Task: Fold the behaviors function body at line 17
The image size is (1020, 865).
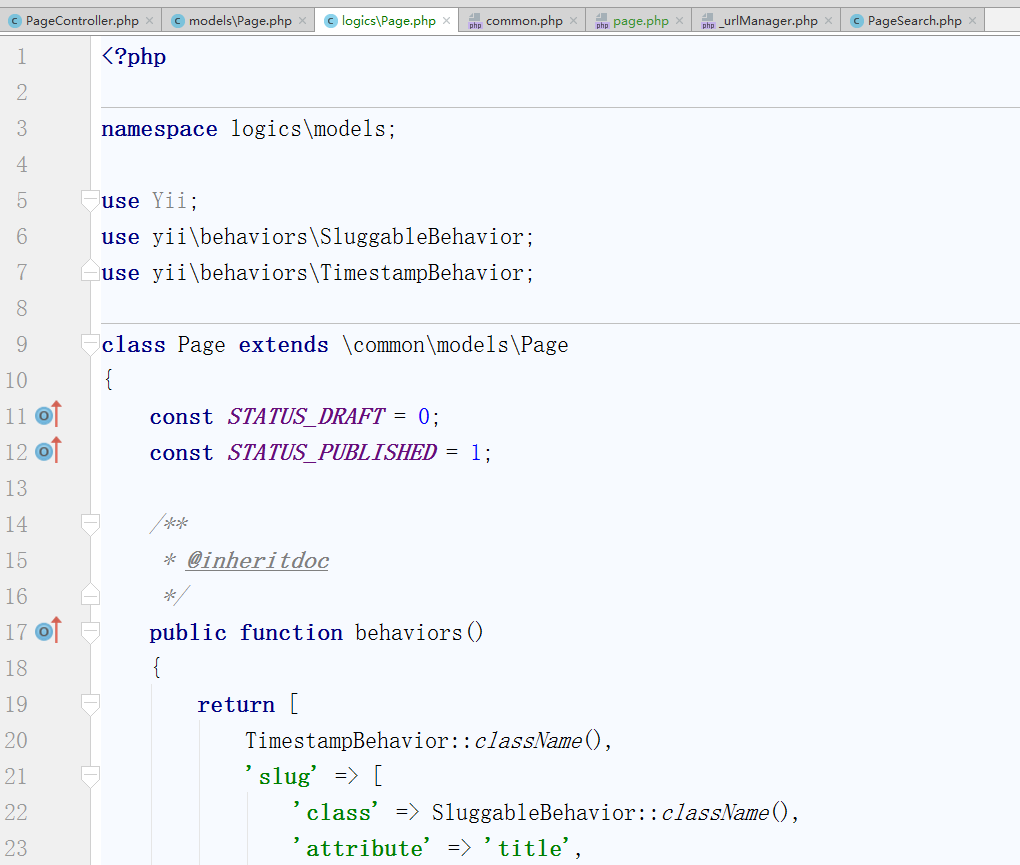Action: (91, 632)
